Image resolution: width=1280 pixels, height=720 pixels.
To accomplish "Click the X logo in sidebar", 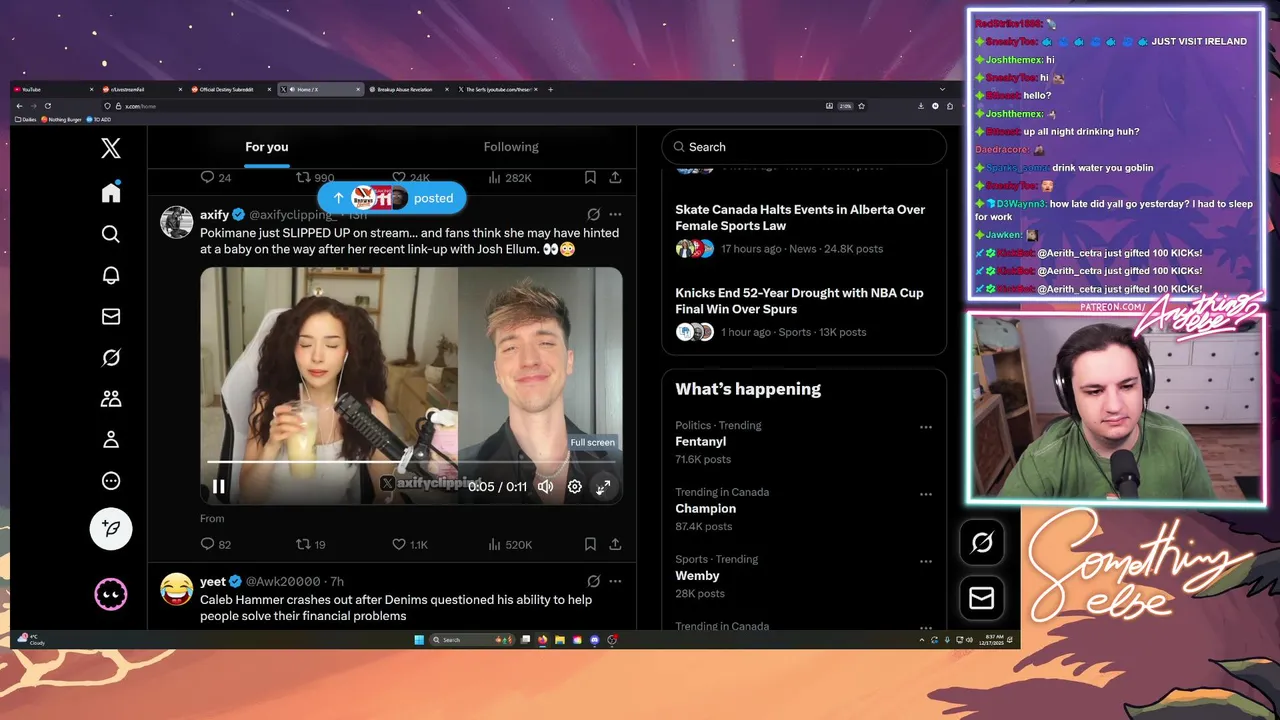I will [x=111, y=148].
